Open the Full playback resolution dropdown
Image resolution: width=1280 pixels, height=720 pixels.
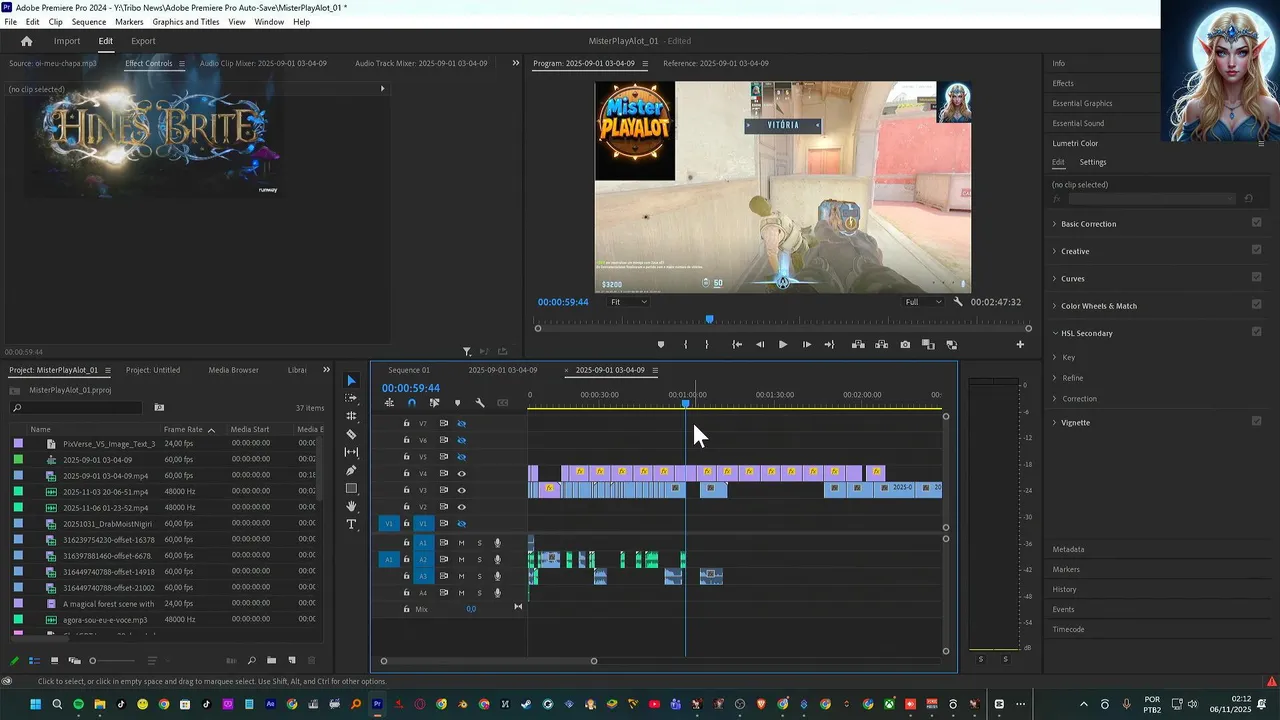point(923,302)
